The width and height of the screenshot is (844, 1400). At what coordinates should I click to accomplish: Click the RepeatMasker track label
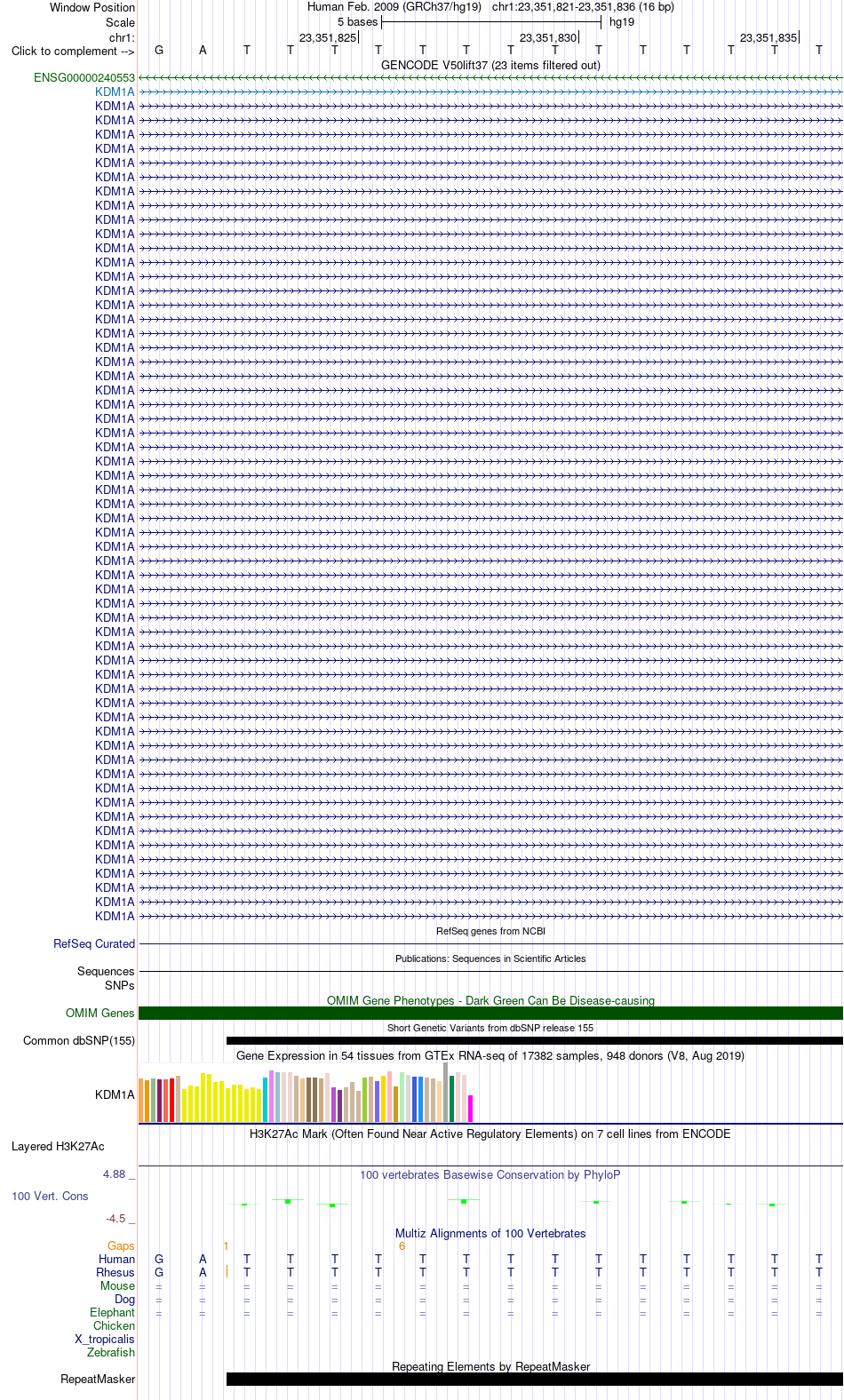pos(98,1380)
